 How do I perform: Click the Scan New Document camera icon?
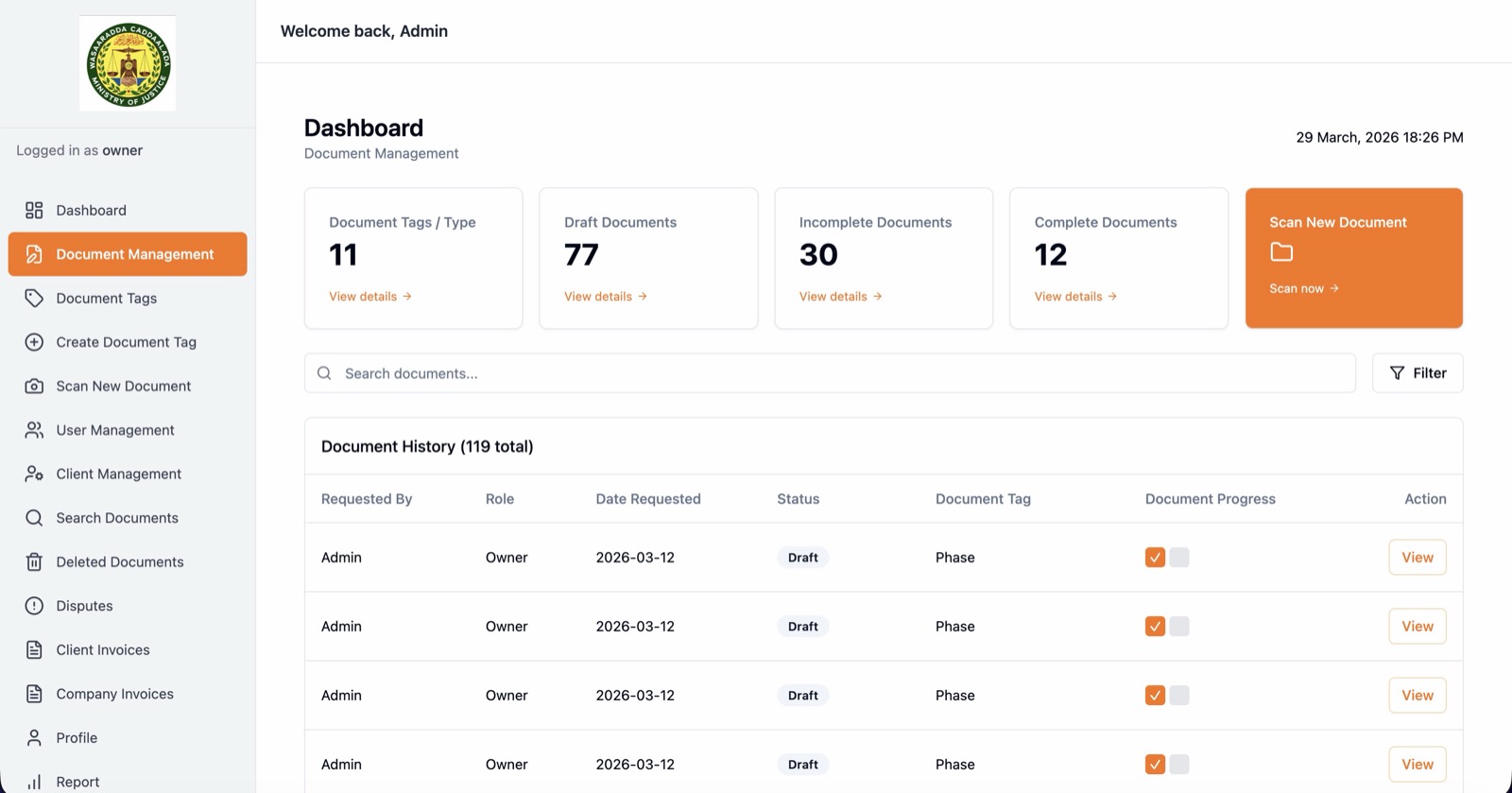coord(34,386)
